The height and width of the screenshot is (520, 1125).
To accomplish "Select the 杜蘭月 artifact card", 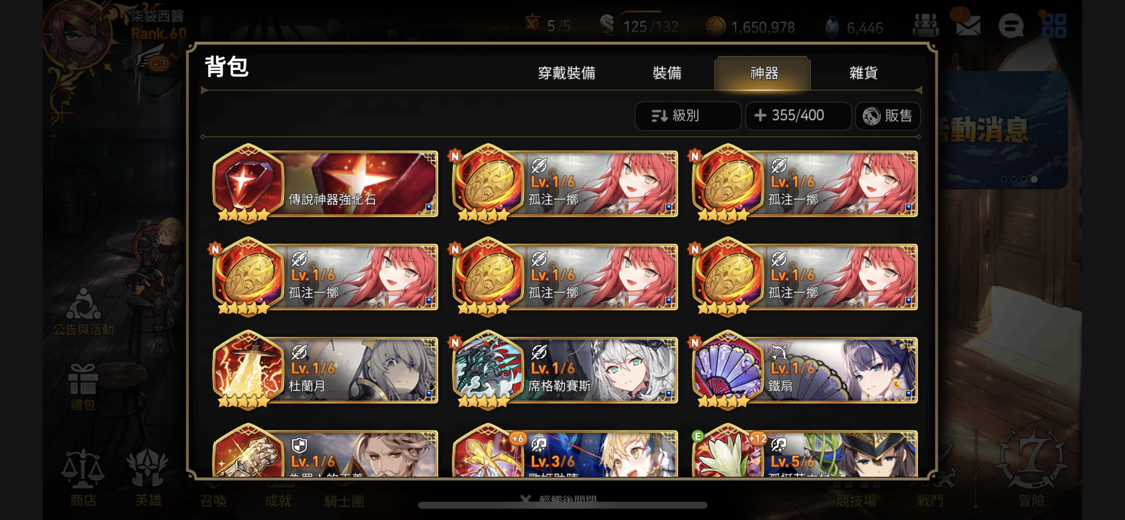I will [x=326, y=370].
